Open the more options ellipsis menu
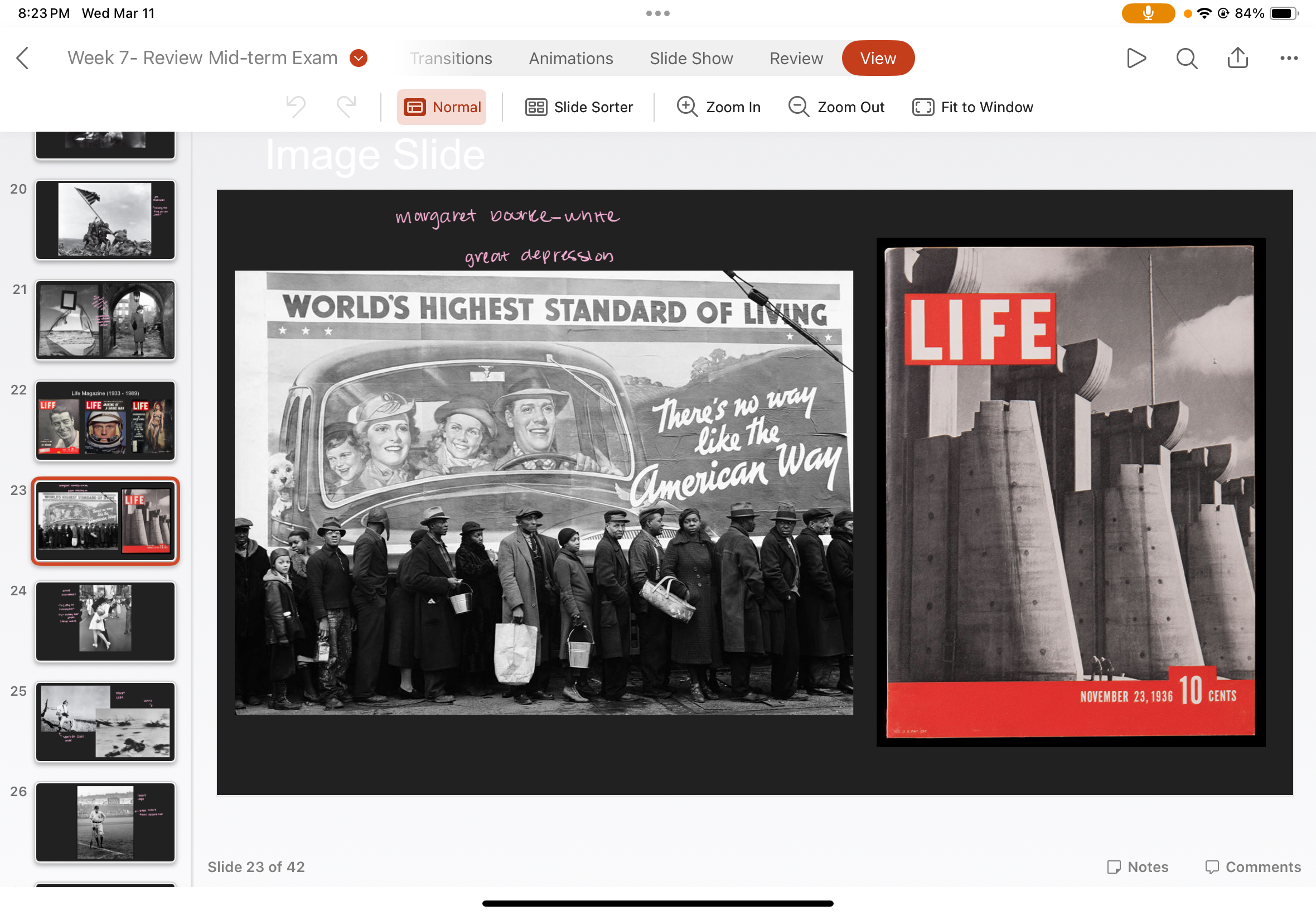 [x=1289, y=58]
